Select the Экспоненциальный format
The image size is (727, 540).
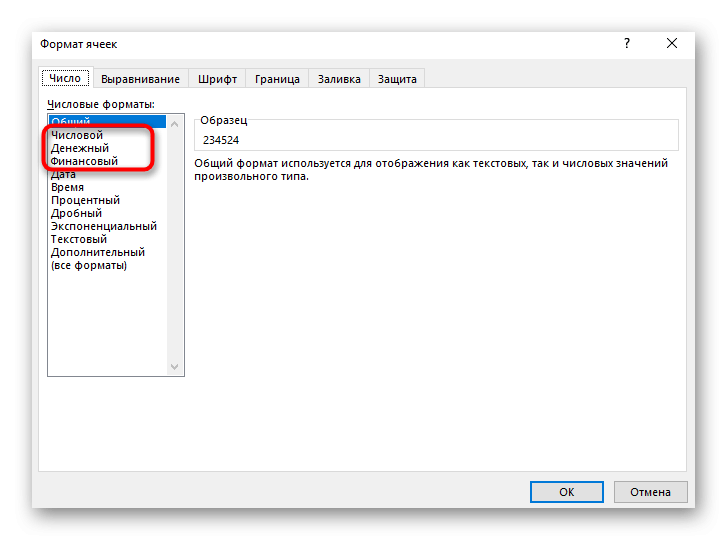point(107,226)
